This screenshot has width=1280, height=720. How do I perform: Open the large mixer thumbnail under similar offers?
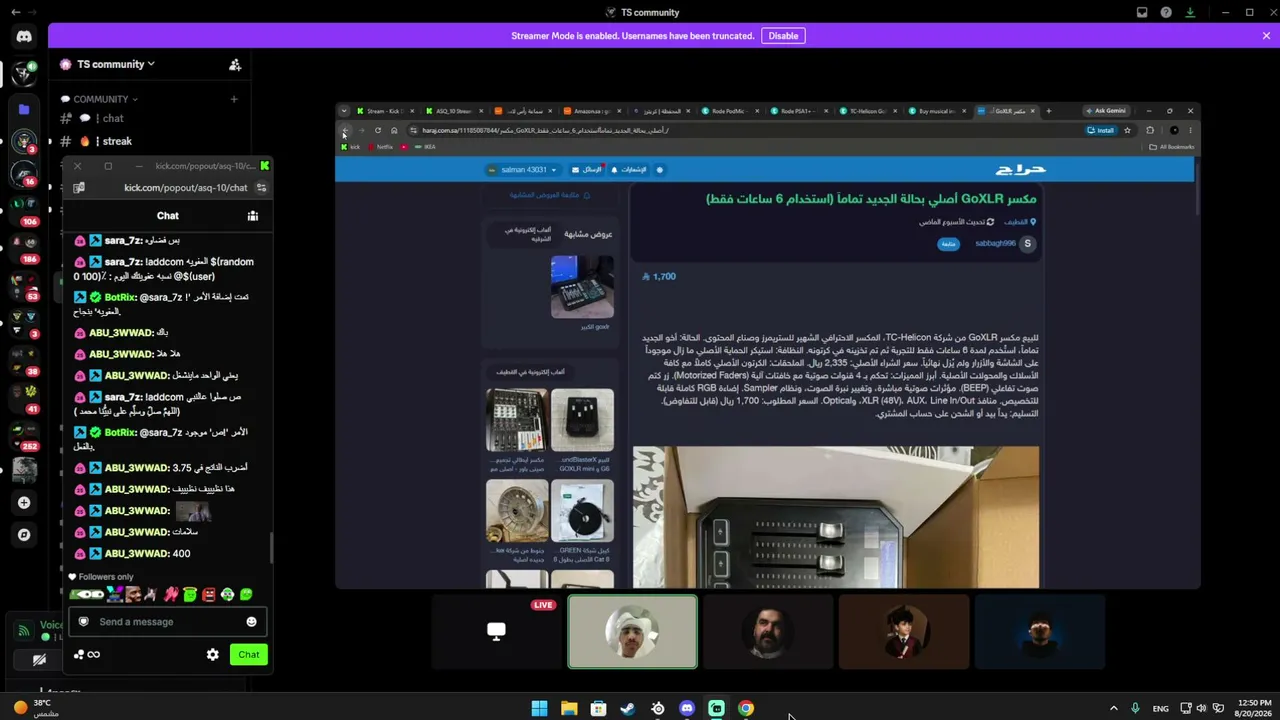(582, 287)
